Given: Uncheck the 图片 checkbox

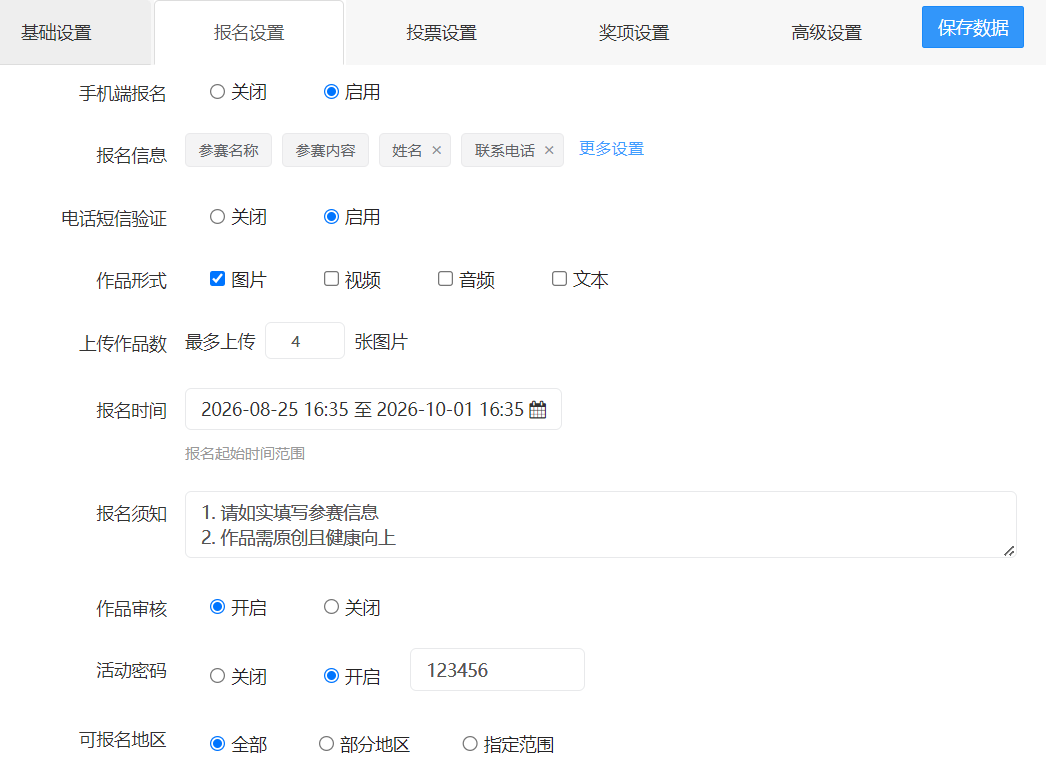Looking at the screenshot, I should pyautogui.click(x=217, y=279).
